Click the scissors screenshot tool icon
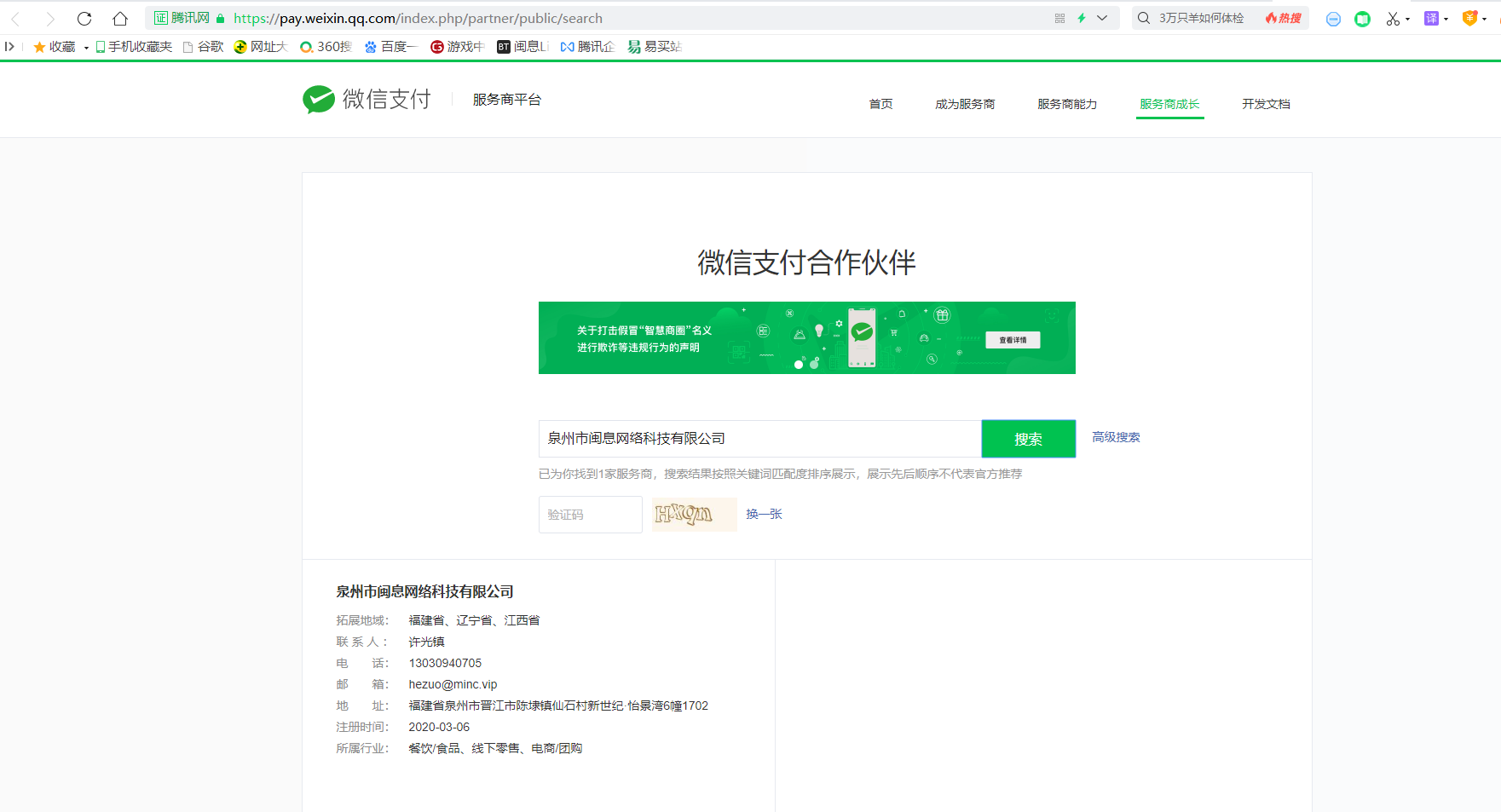 click(x=1393, y=19)
